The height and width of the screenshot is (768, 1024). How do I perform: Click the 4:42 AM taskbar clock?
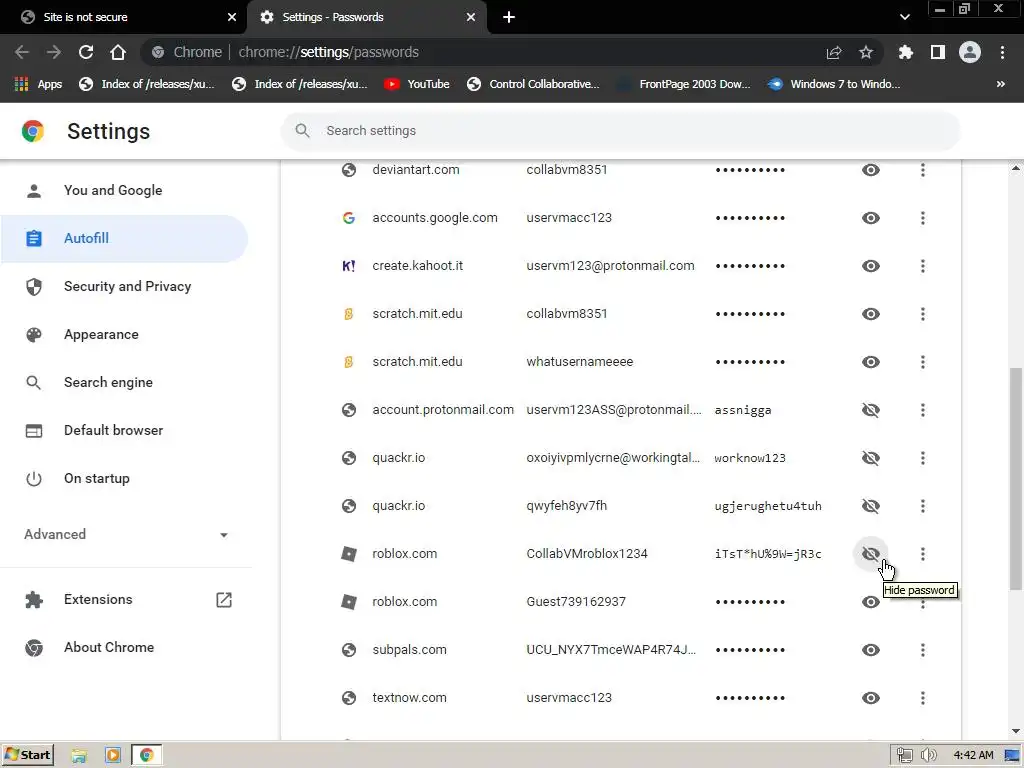pos(973,756)
